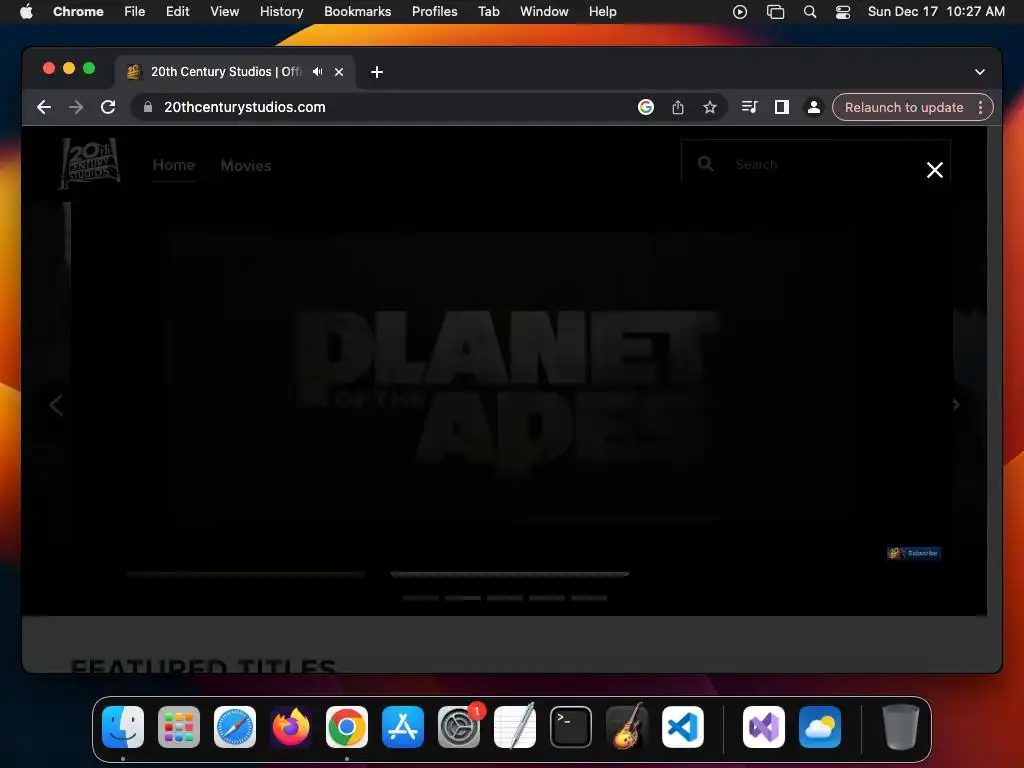
Task: Launch Firefox from the Dock
Action: point(291,727)
